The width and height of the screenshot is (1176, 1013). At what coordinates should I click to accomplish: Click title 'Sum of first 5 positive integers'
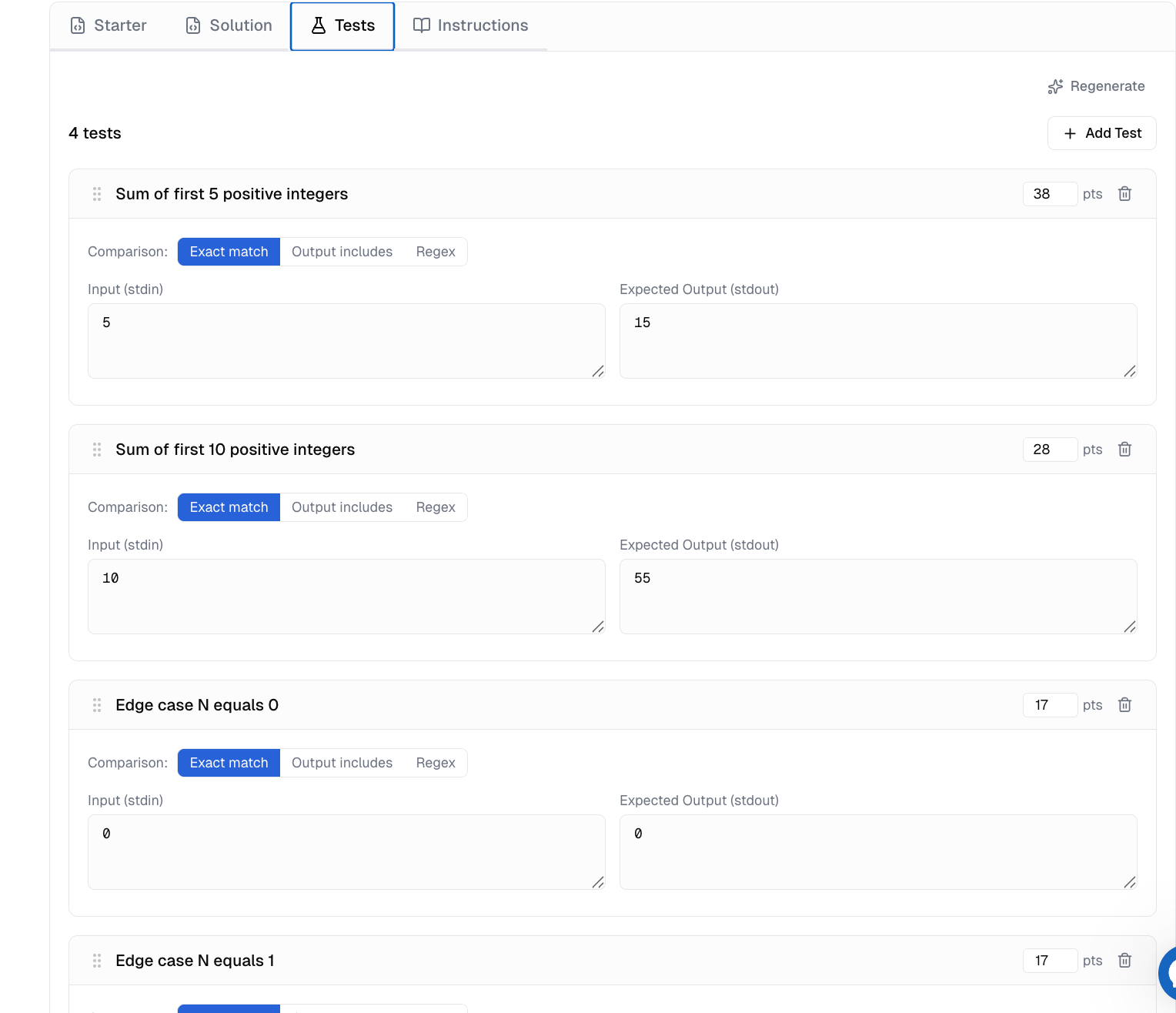(232, 194)
